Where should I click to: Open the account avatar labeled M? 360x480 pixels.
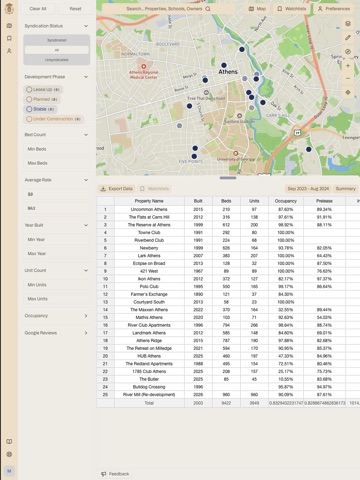coord(9,471)
